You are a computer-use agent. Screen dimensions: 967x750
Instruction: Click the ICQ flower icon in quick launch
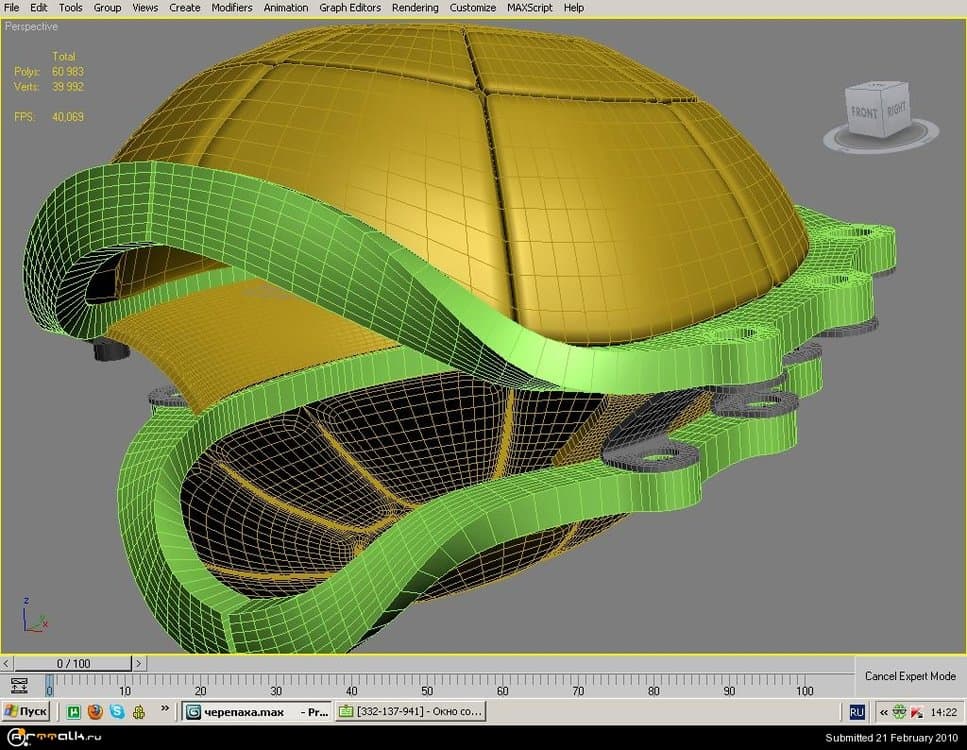click(139, 712)
